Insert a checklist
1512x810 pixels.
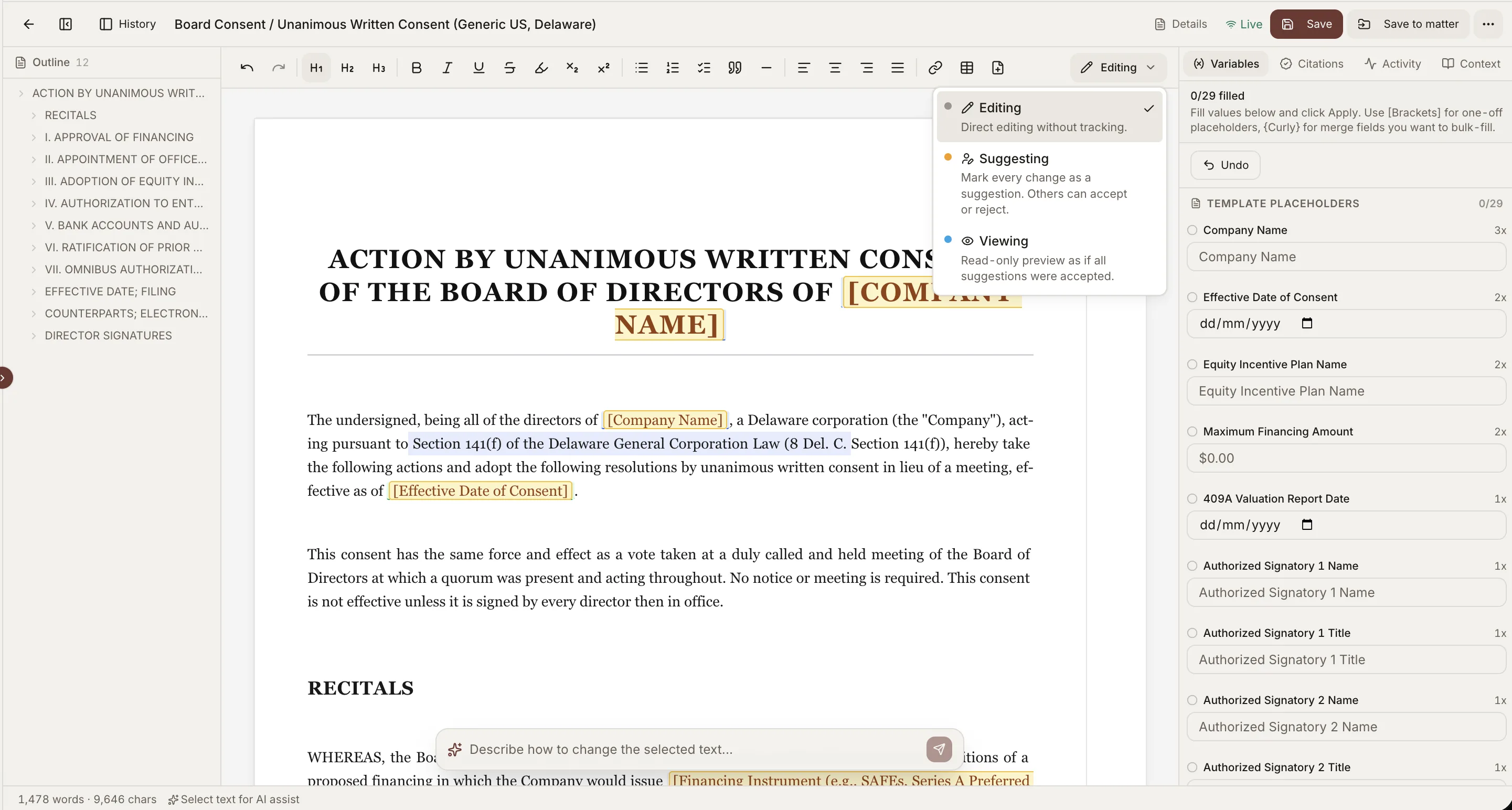(704, 68)
